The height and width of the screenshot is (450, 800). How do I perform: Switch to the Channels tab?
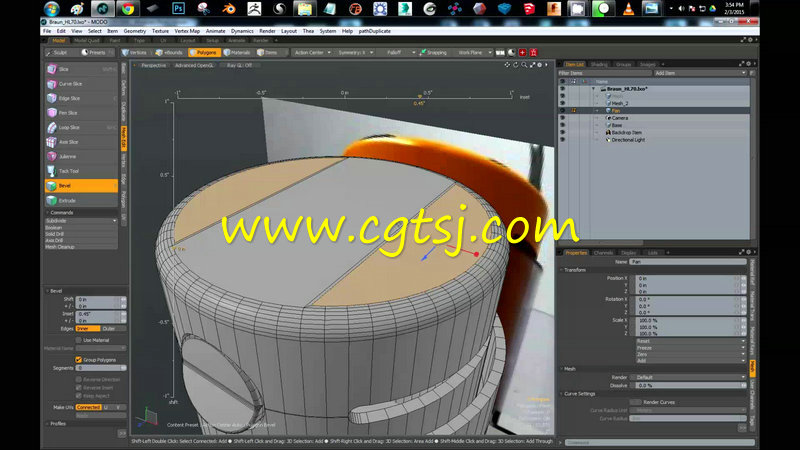point(603,253)
